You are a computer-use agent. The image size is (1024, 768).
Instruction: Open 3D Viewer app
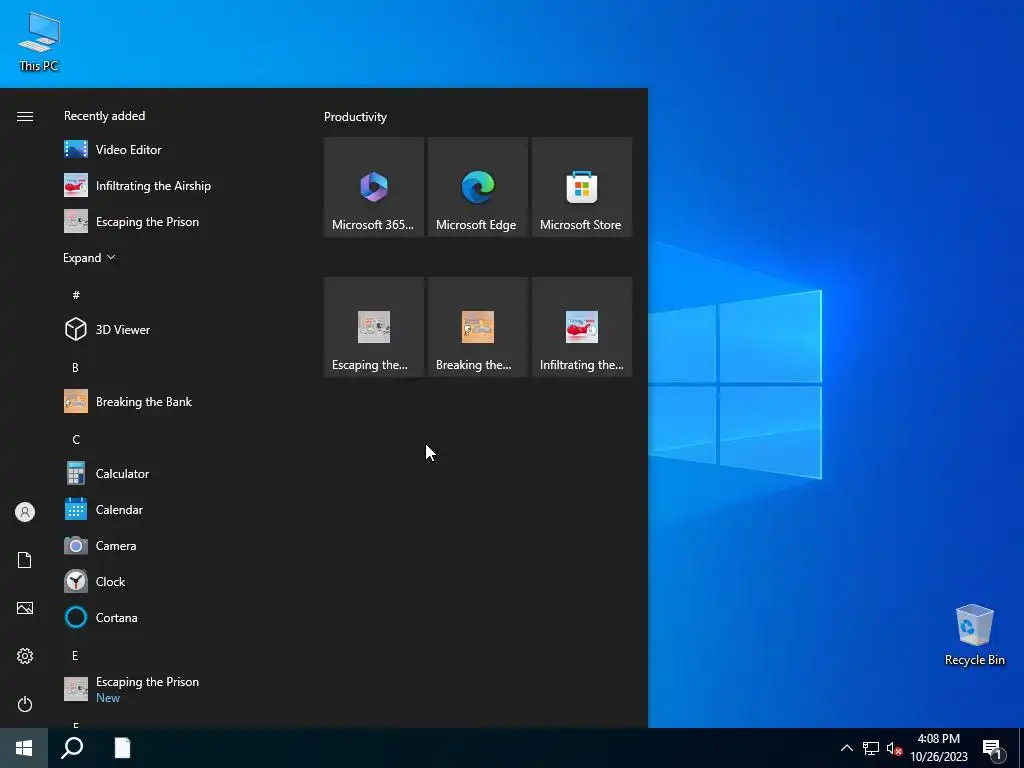click(176, 329)
